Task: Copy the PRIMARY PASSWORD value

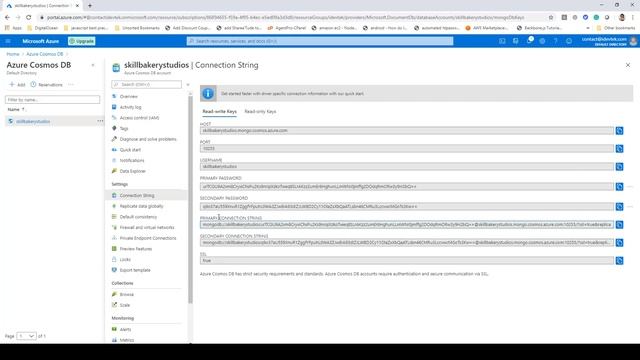Action: (619, 187)
